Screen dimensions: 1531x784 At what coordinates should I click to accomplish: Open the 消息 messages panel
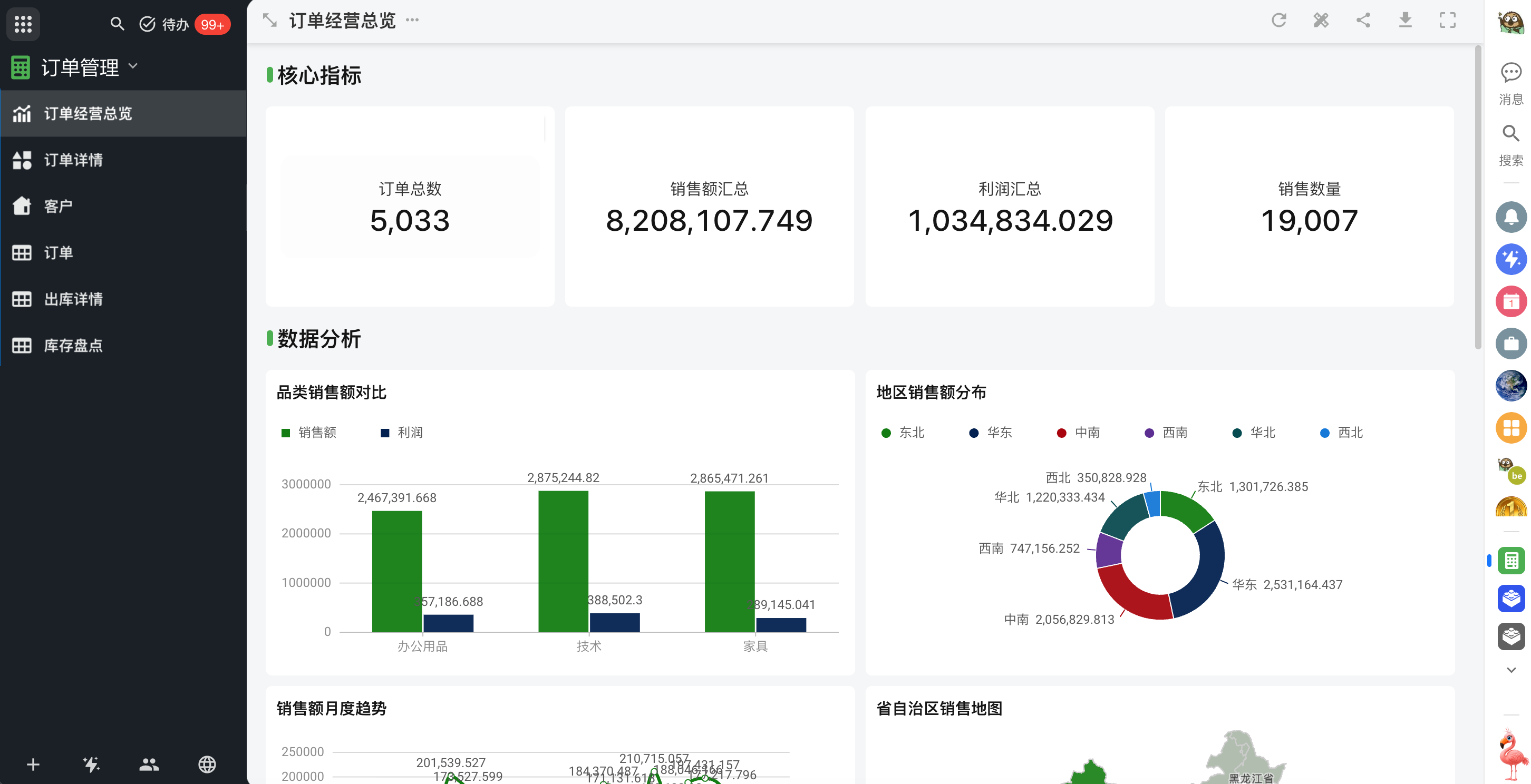coord(1511,84)
